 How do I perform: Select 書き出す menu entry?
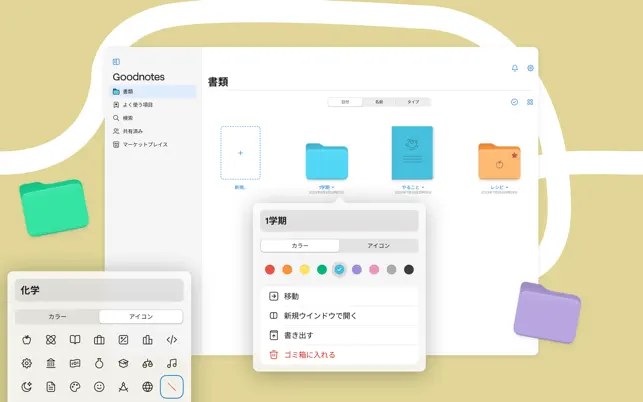340,335
